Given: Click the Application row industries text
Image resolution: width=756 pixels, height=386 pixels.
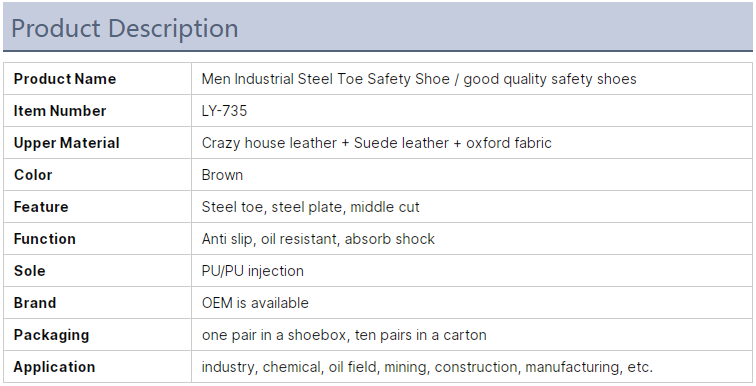Looking at the screenshot, I should pyautogui.click(x=427, y=367).
